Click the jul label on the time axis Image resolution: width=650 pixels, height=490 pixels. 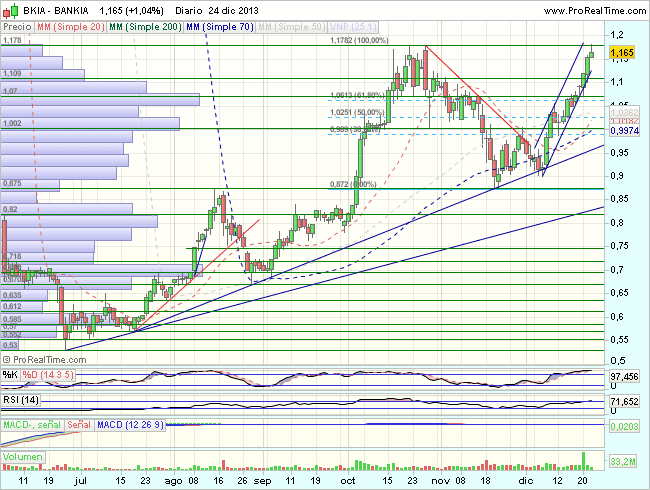pyautogui.click(x=80, y=481)
